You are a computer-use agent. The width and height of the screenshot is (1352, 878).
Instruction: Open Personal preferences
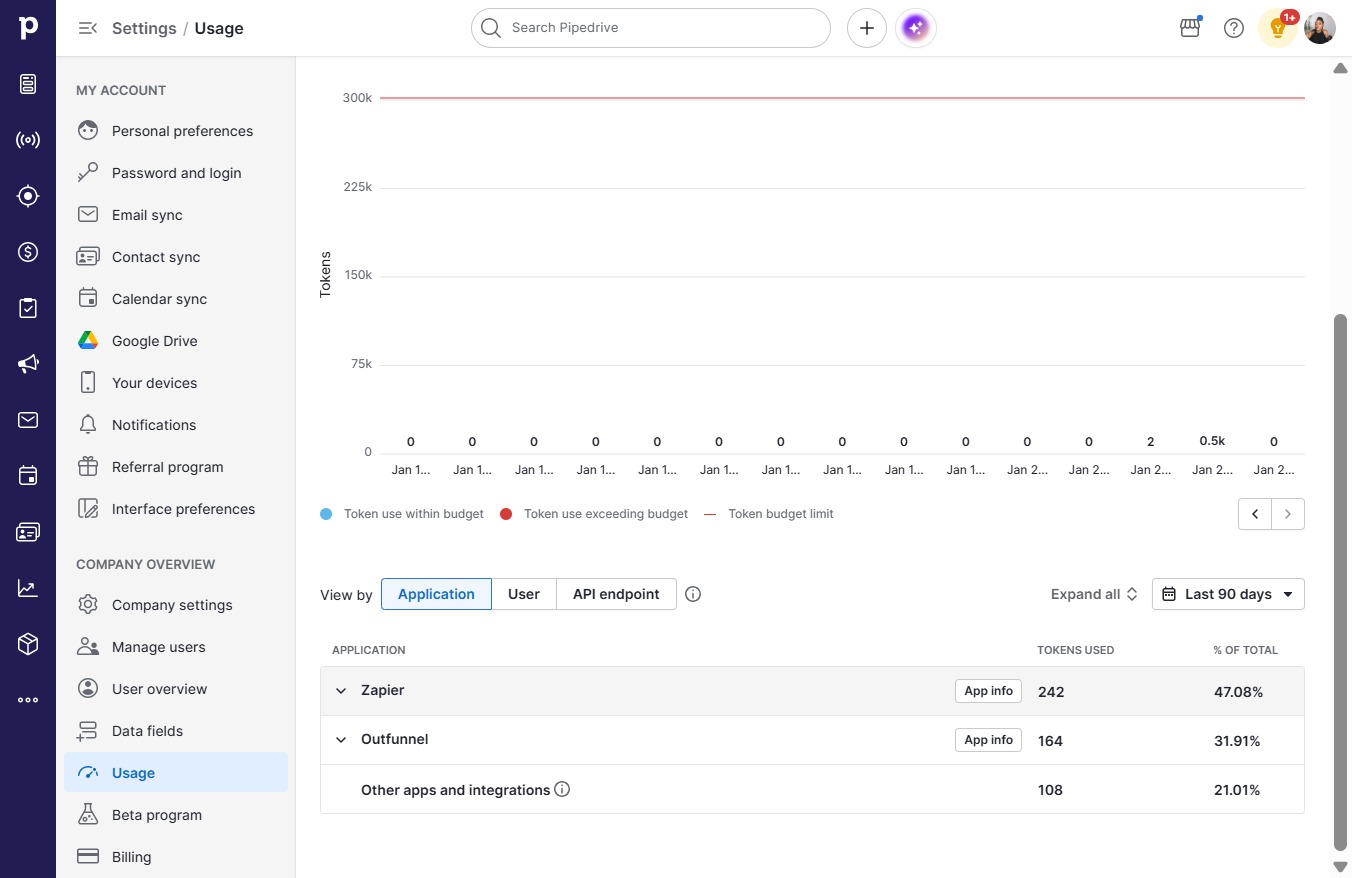click(x=176, y=131)
